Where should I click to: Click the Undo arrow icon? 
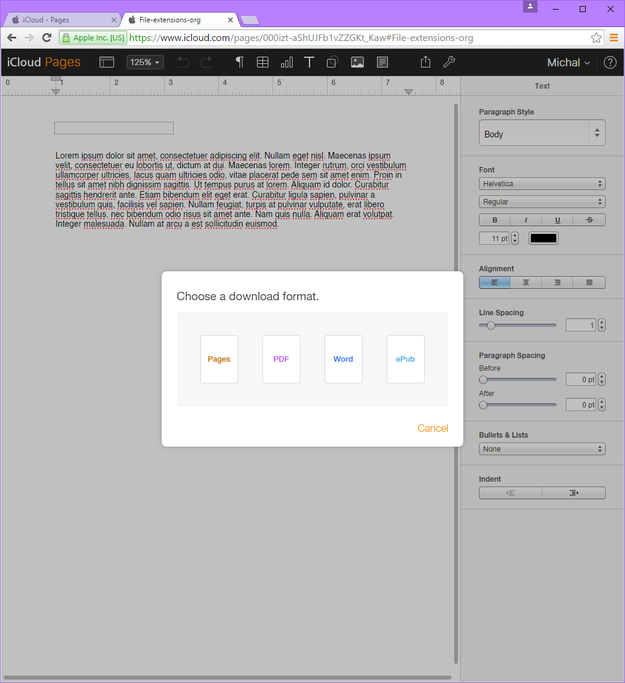[183, 62]
